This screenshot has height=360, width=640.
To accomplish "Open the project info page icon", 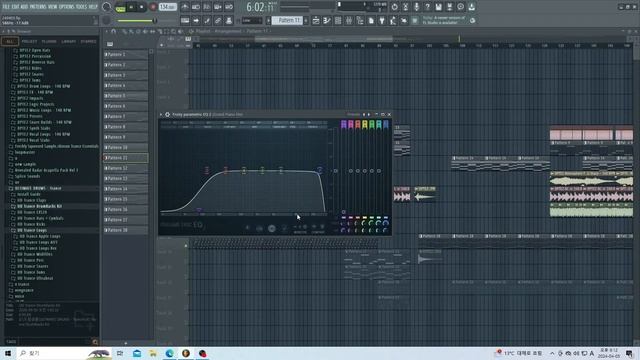I will 371,20.
